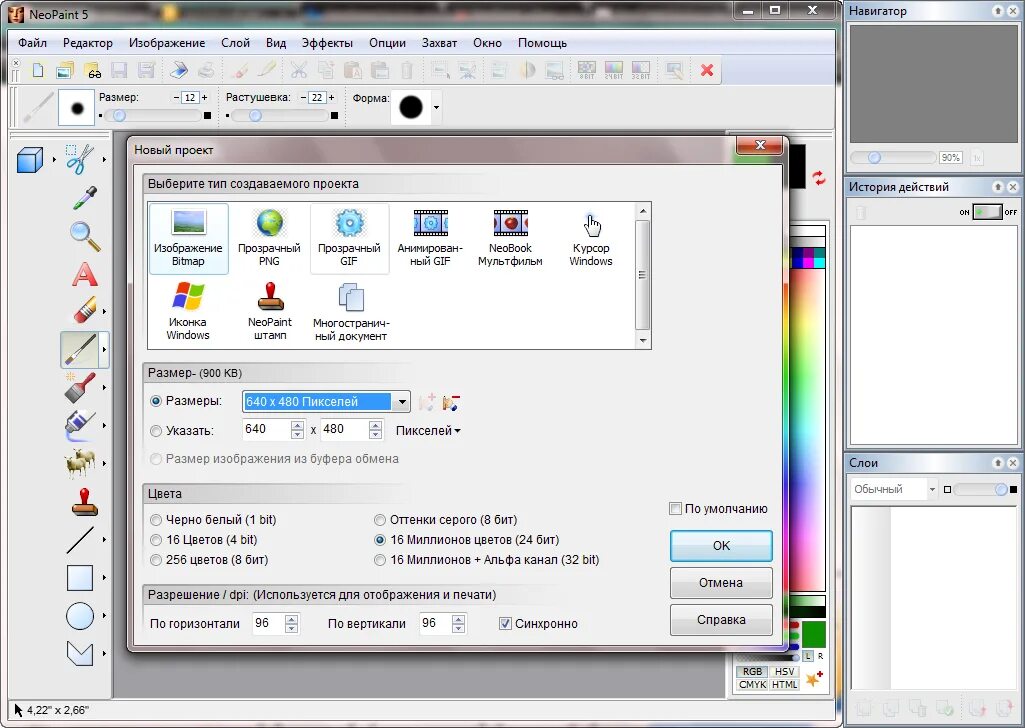Click the remove custom size icon
Image resolution: width=1025 pixels, height=728 pixels.
click(x=451, y=402)
